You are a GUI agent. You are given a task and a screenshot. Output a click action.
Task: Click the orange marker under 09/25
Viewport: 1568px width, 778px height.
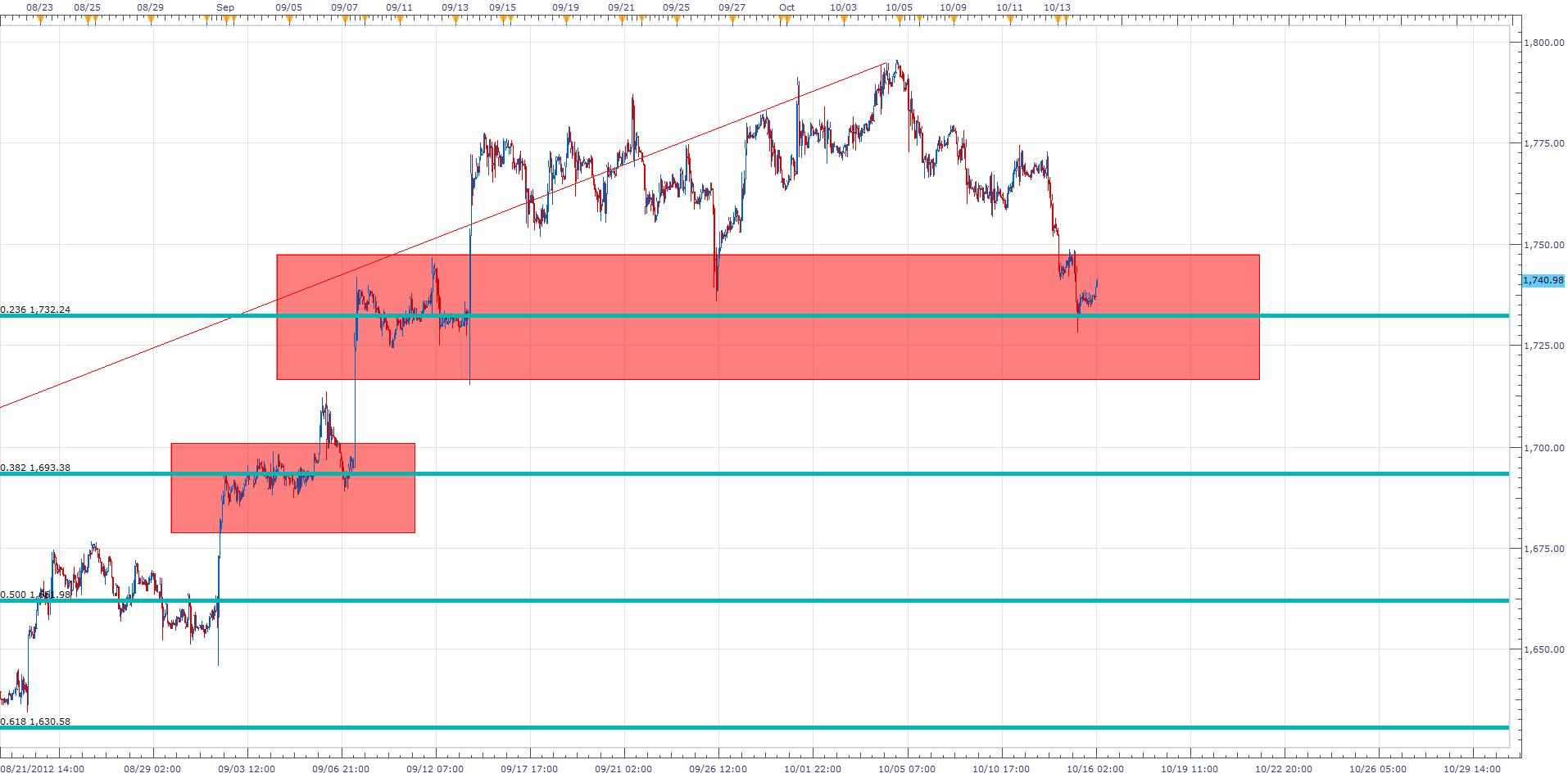[x=677, y=21]
